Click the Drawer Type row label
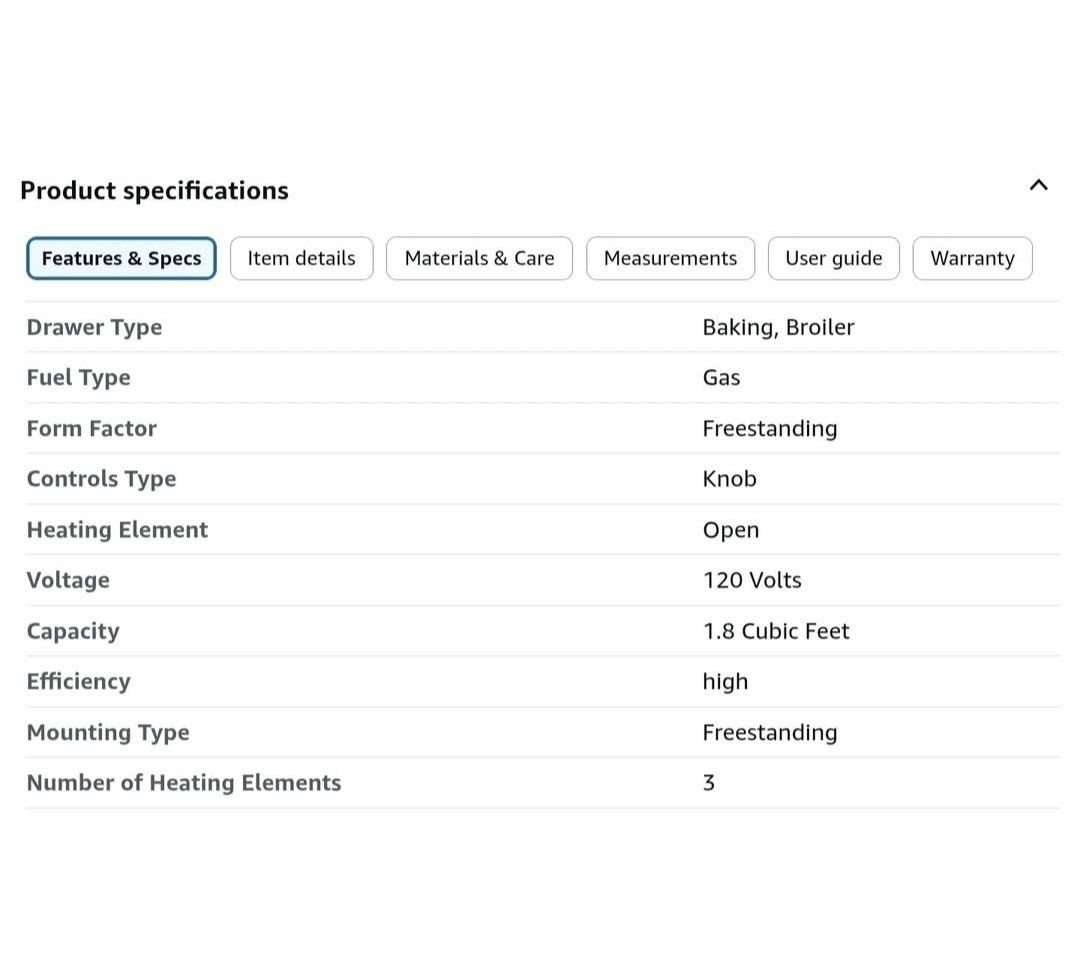 click(x=94, y=327)
